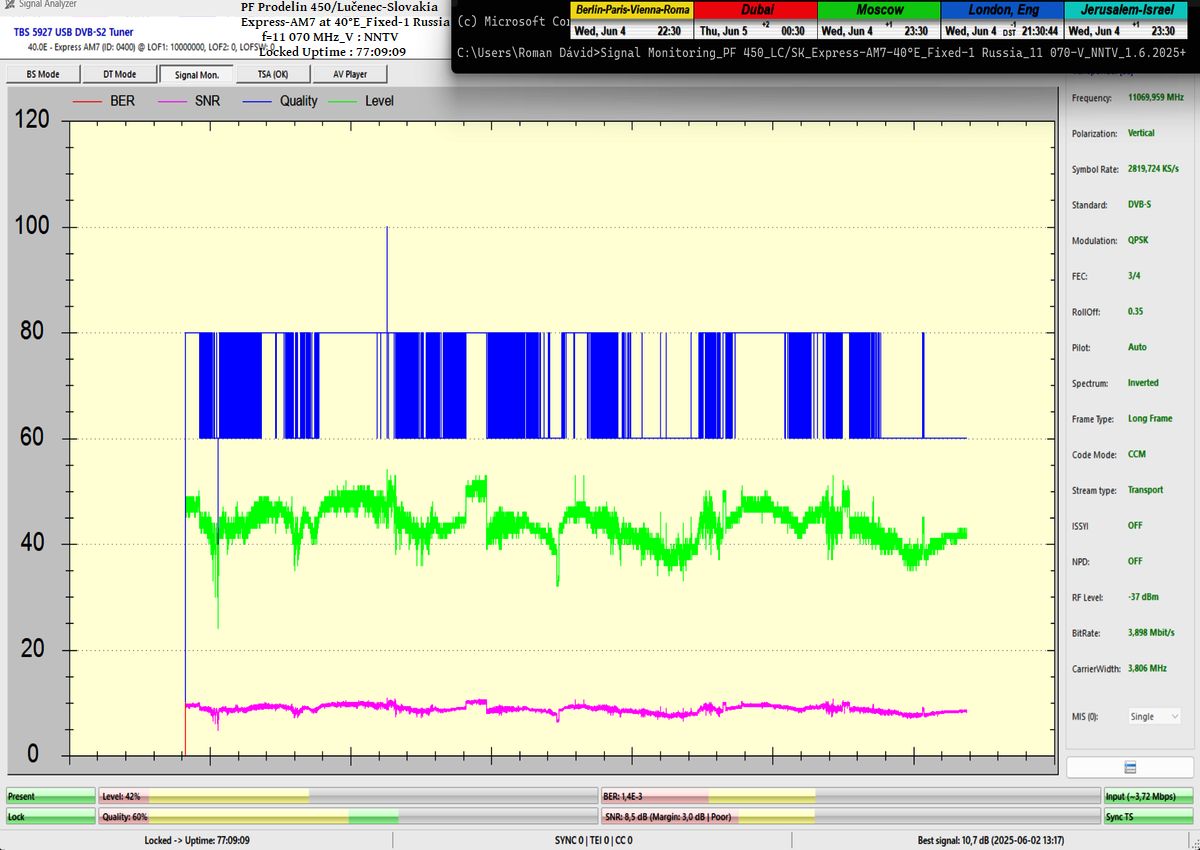This screenshot has width=1200, height=850.
Task: Open the MIS Single dropdown
Action: click(1154, 716)
